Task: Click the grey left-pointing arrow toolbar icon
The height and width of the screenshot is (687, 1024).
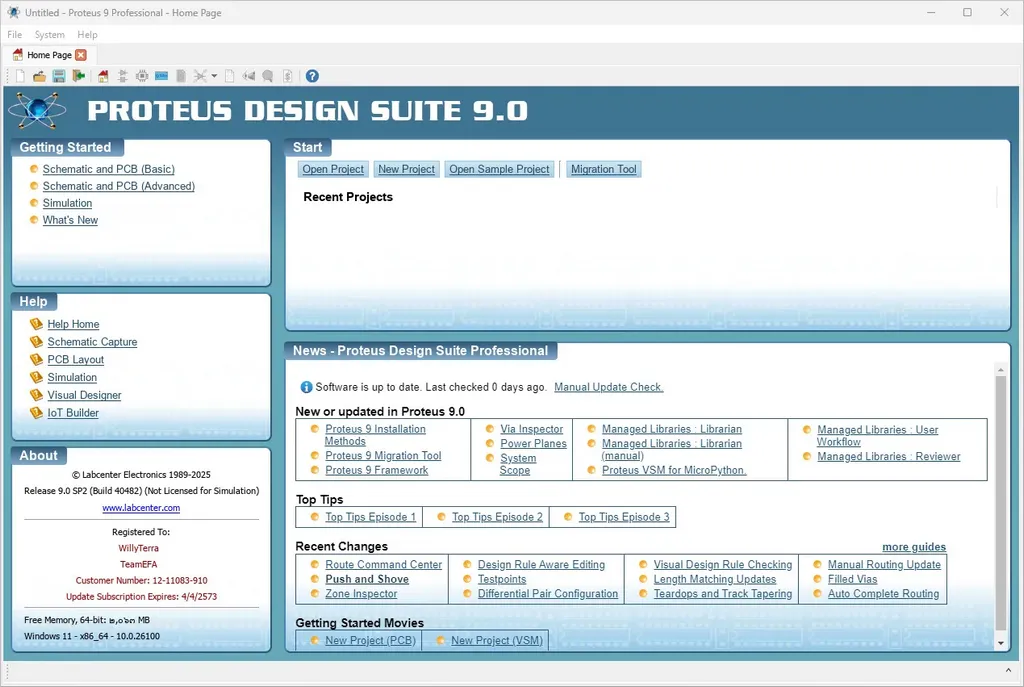Action: click(x=249, y=76)
